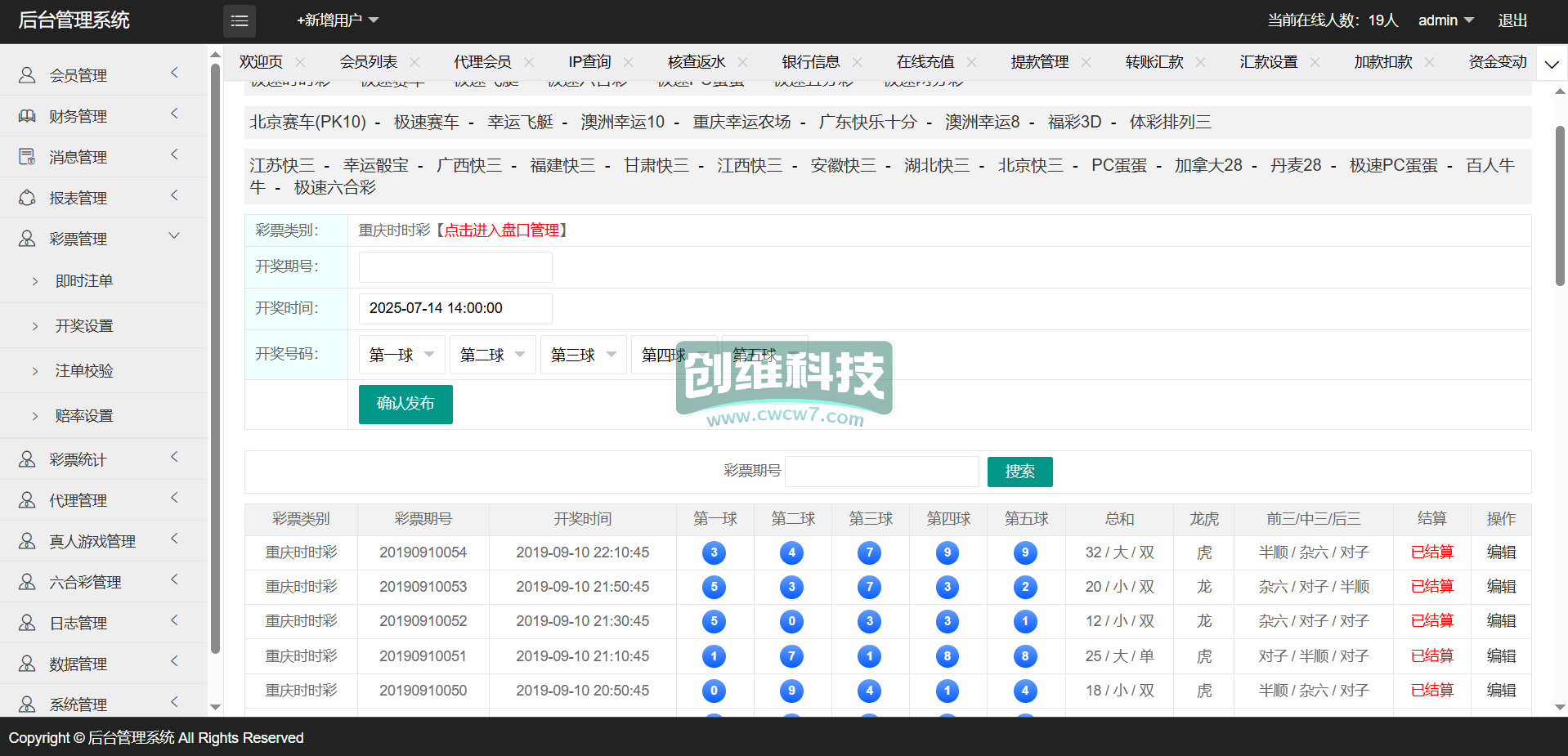Screen dimensions: 1568x756
Task: Open the admin account dropdown
Action: tap(1445, 20)
